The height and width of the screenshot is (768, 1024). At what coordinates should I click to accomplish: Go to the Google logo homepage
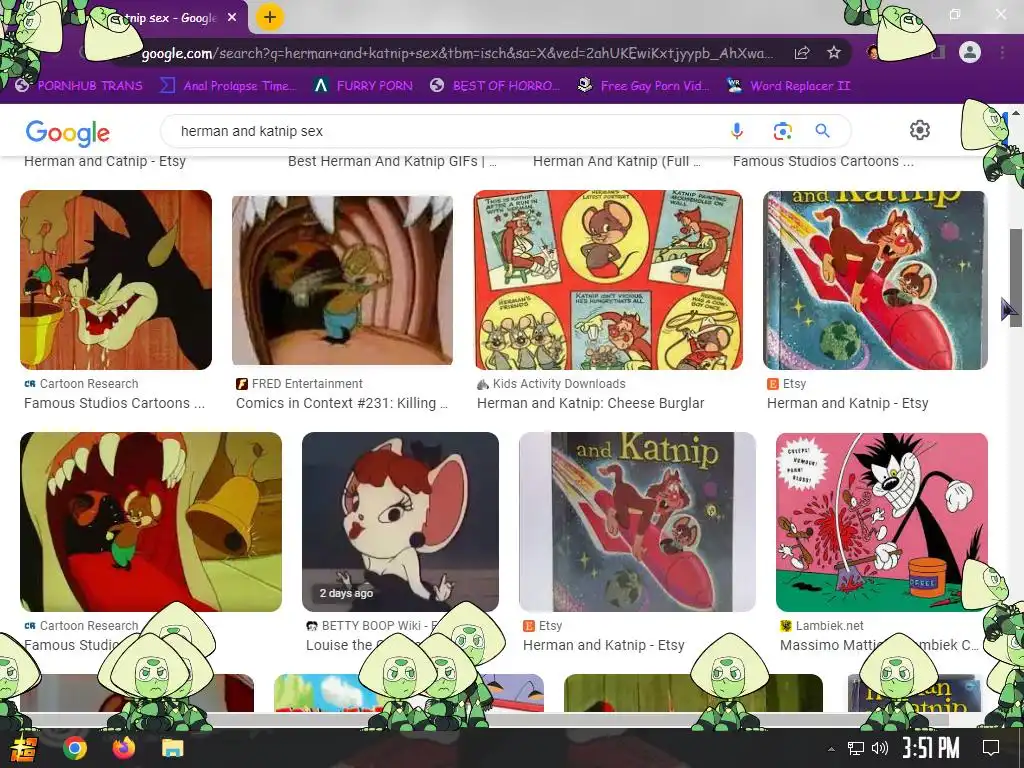coord(67,133)
